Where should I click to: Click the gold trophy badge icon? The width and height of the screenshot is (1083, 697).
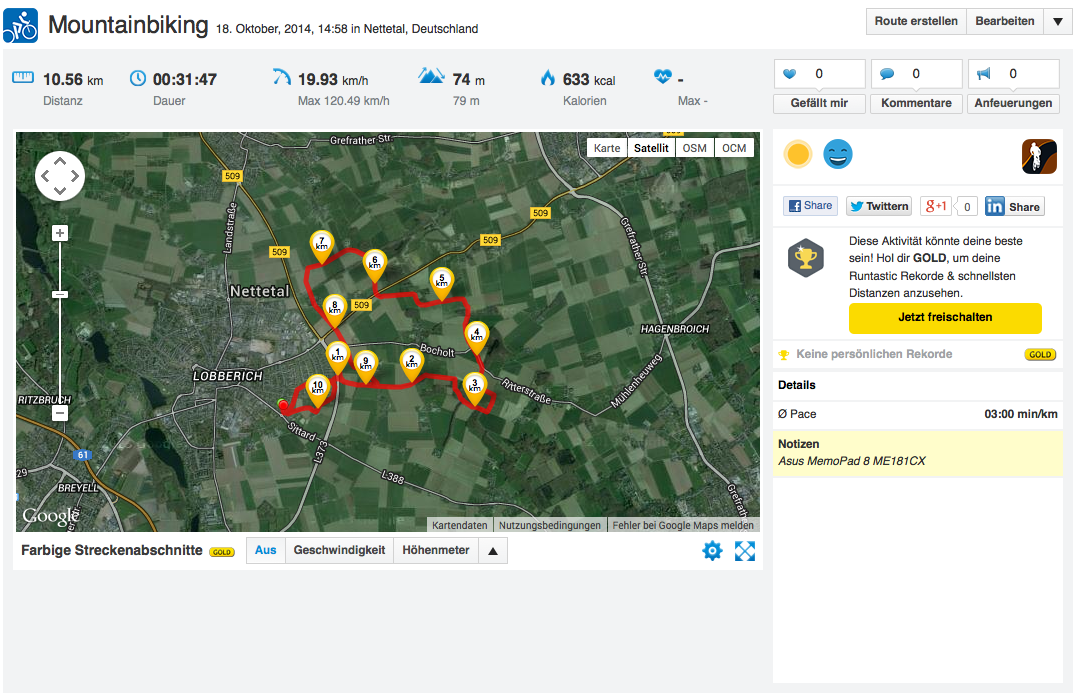tap(806, 258)
